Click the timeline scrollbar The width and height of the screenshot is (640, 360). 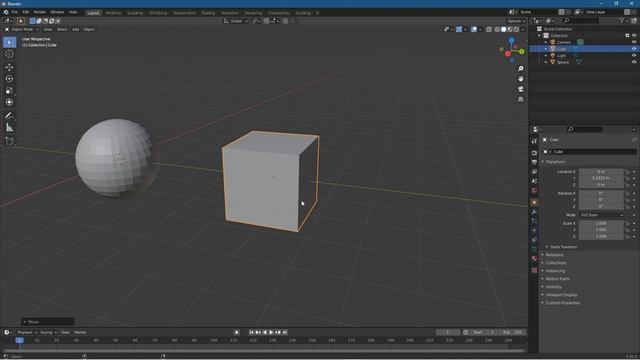(264, 350)
